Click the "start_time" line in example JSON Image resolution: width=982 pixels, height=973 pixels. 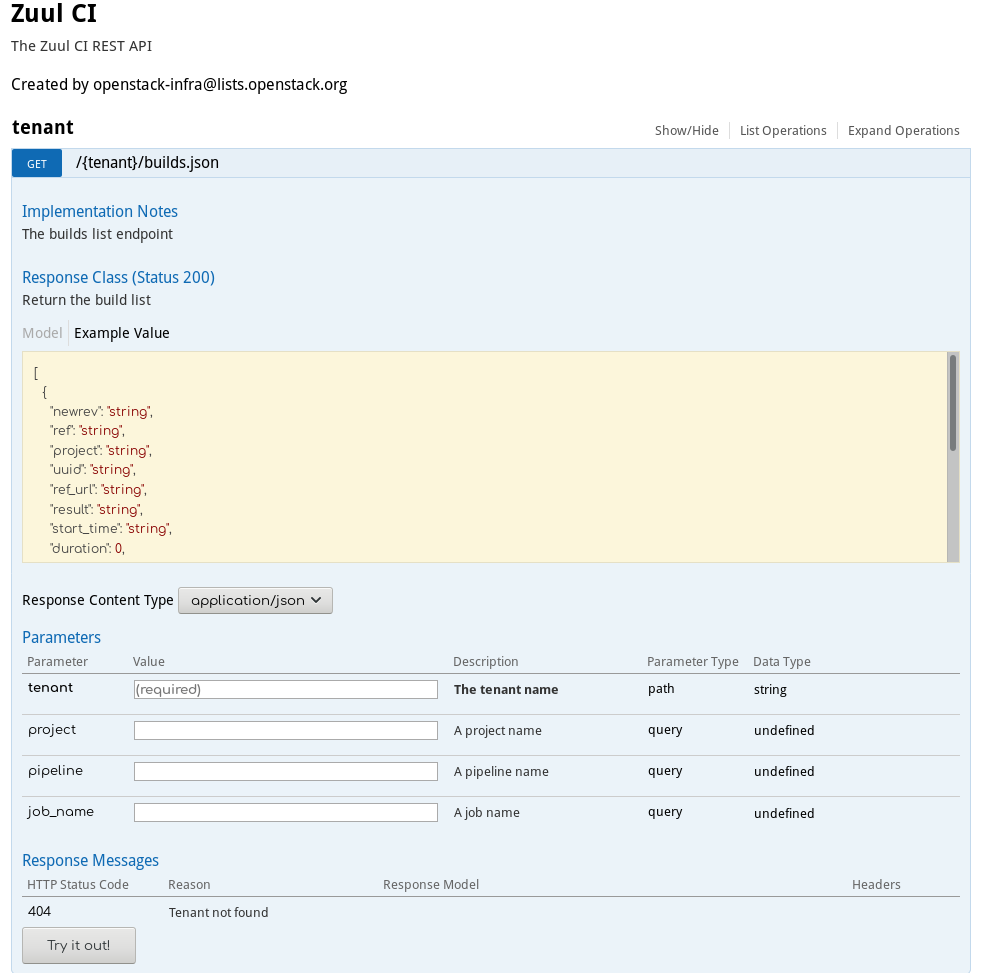pyautogui.click(x=111, y=528)
